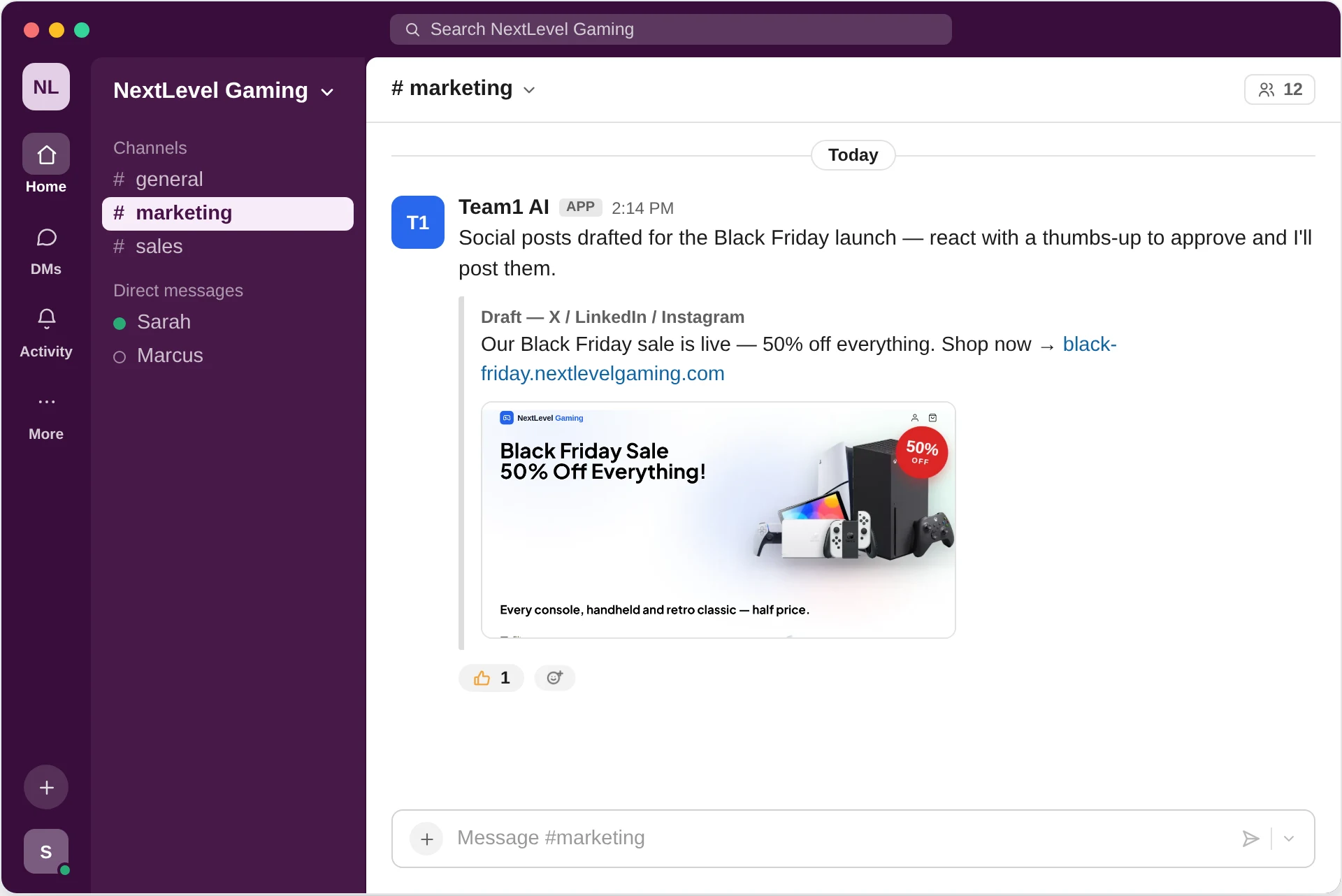This screenshot has width=1342, height=896.
Task: Open the NL workspace switcher icon
Action: click(x=46, y=87)
